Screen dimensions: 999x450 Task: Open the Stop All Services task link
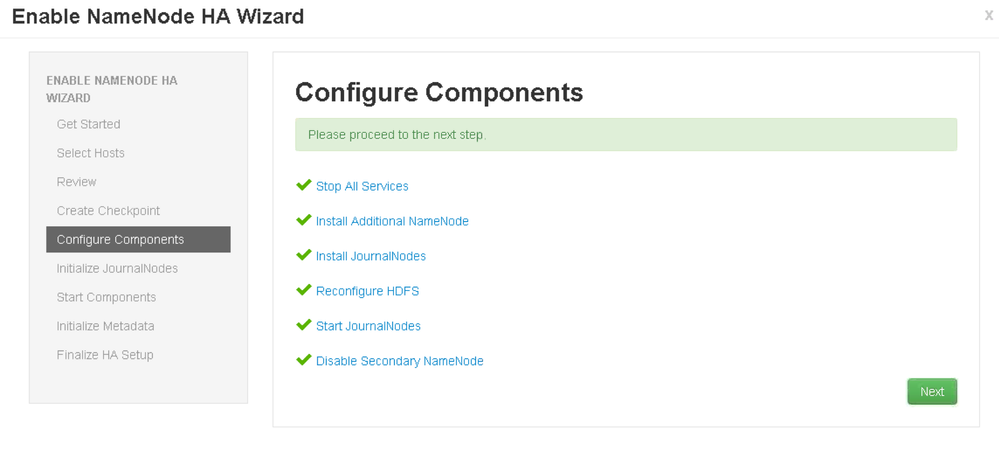[x=362, y=186]
